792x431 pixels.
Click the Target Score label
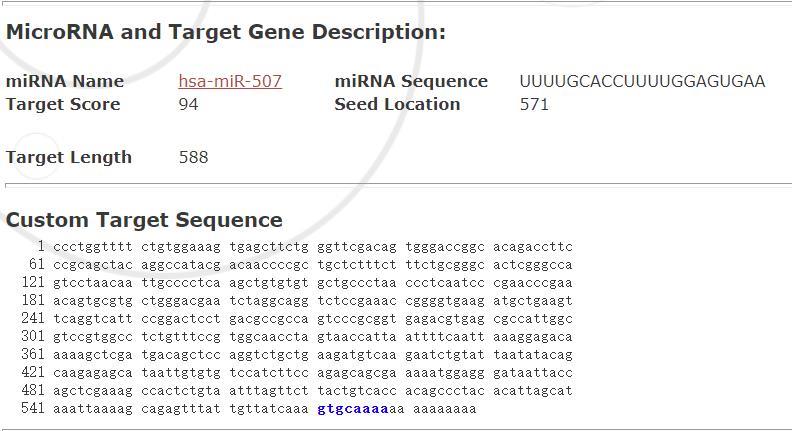coord(63,104)
